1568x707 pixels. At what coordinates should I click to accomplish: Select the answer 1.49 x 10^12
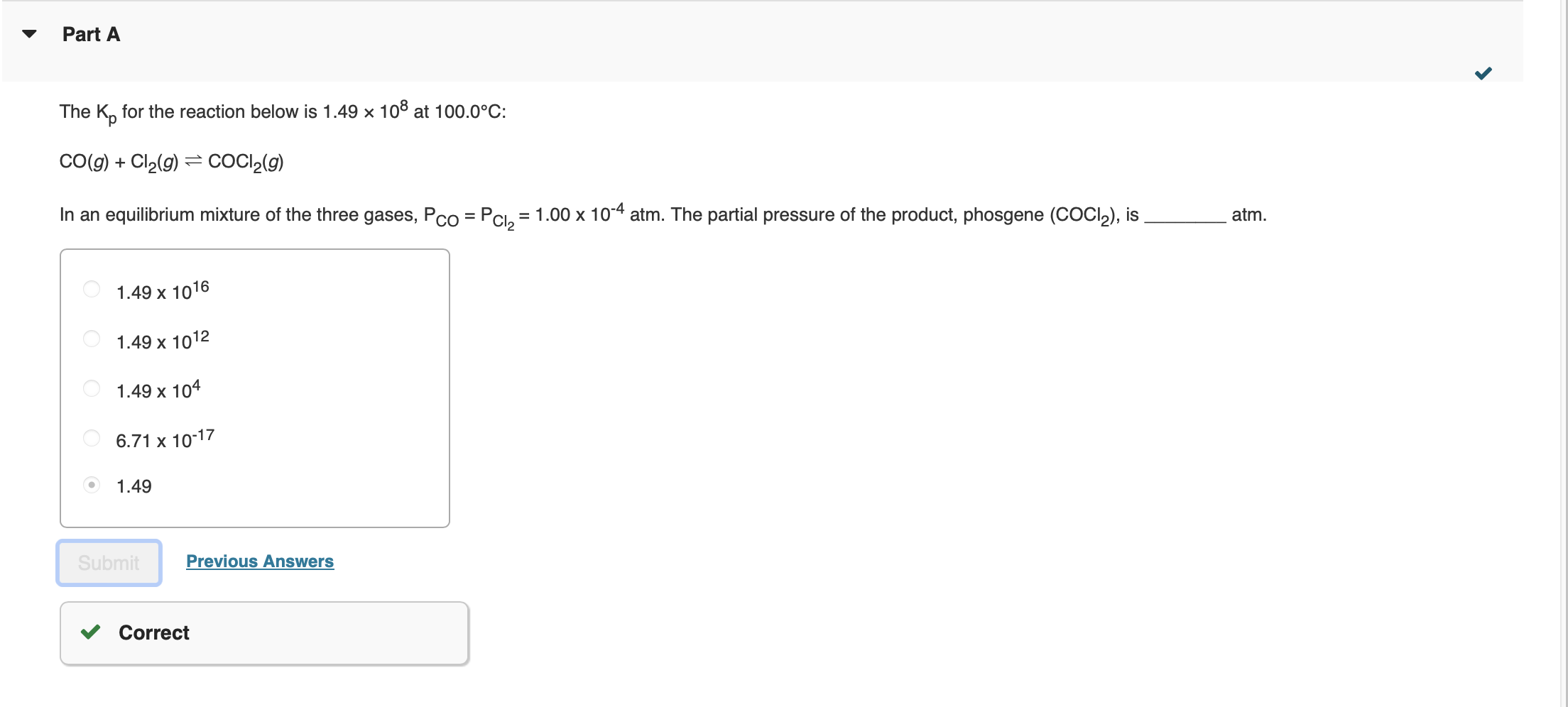coord(161,340)
